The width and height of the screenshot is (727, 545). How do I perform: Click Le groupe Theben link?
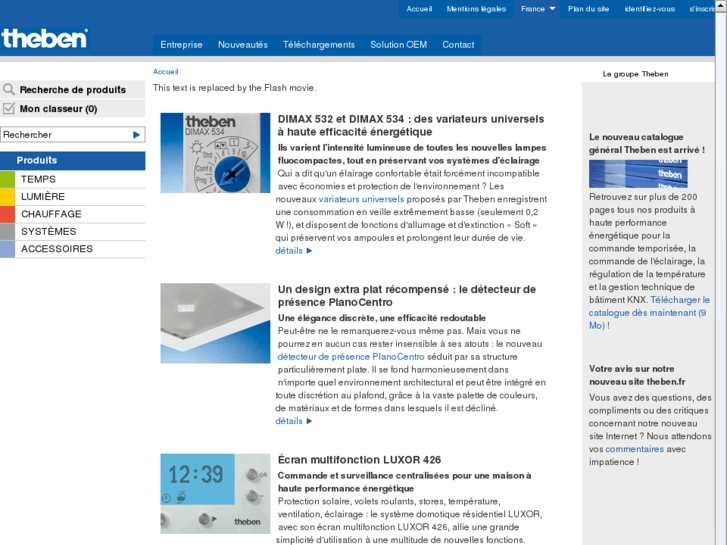point(635,74)
